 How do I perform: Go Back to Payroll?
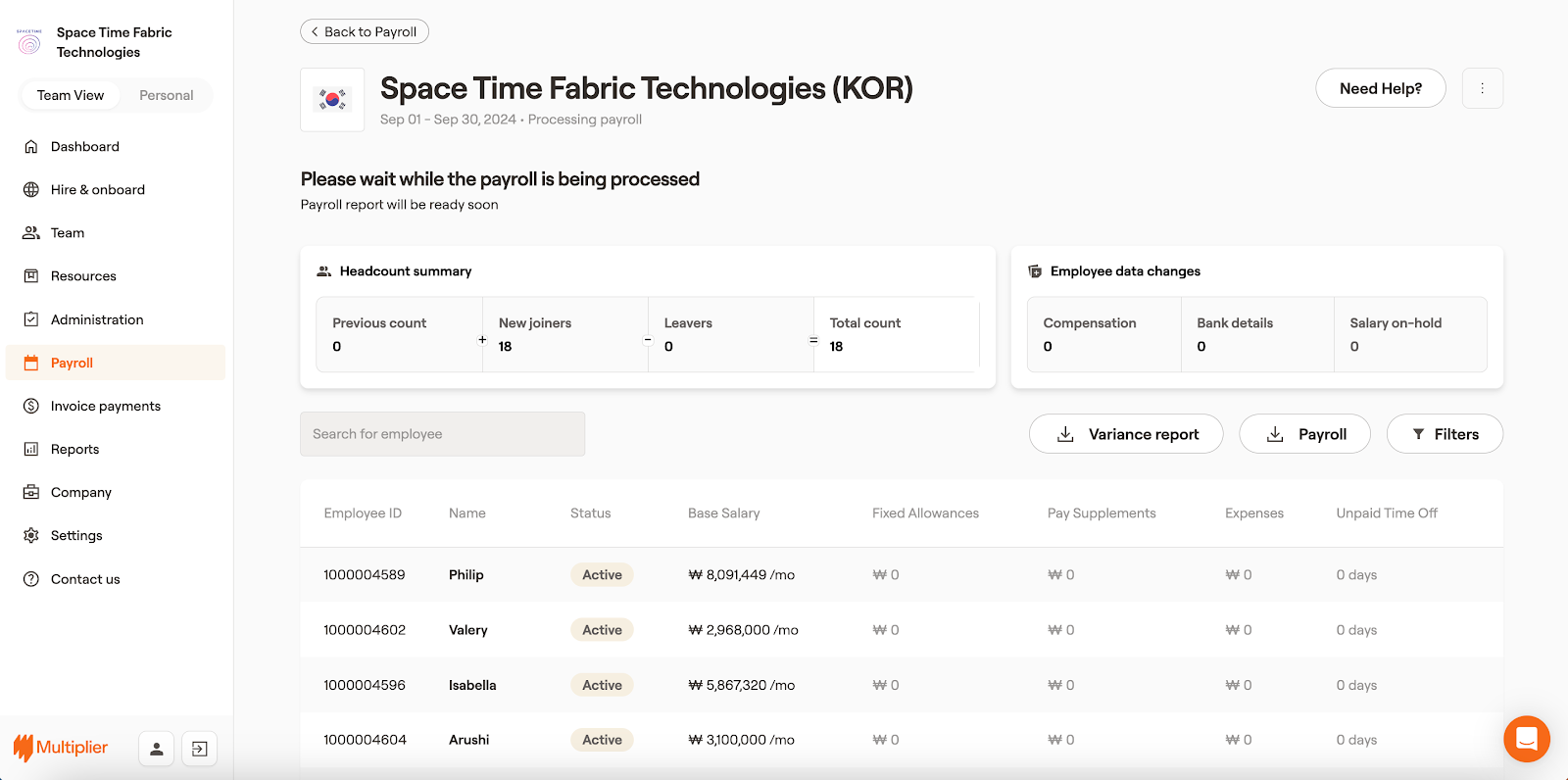click(x=365, y=31)
